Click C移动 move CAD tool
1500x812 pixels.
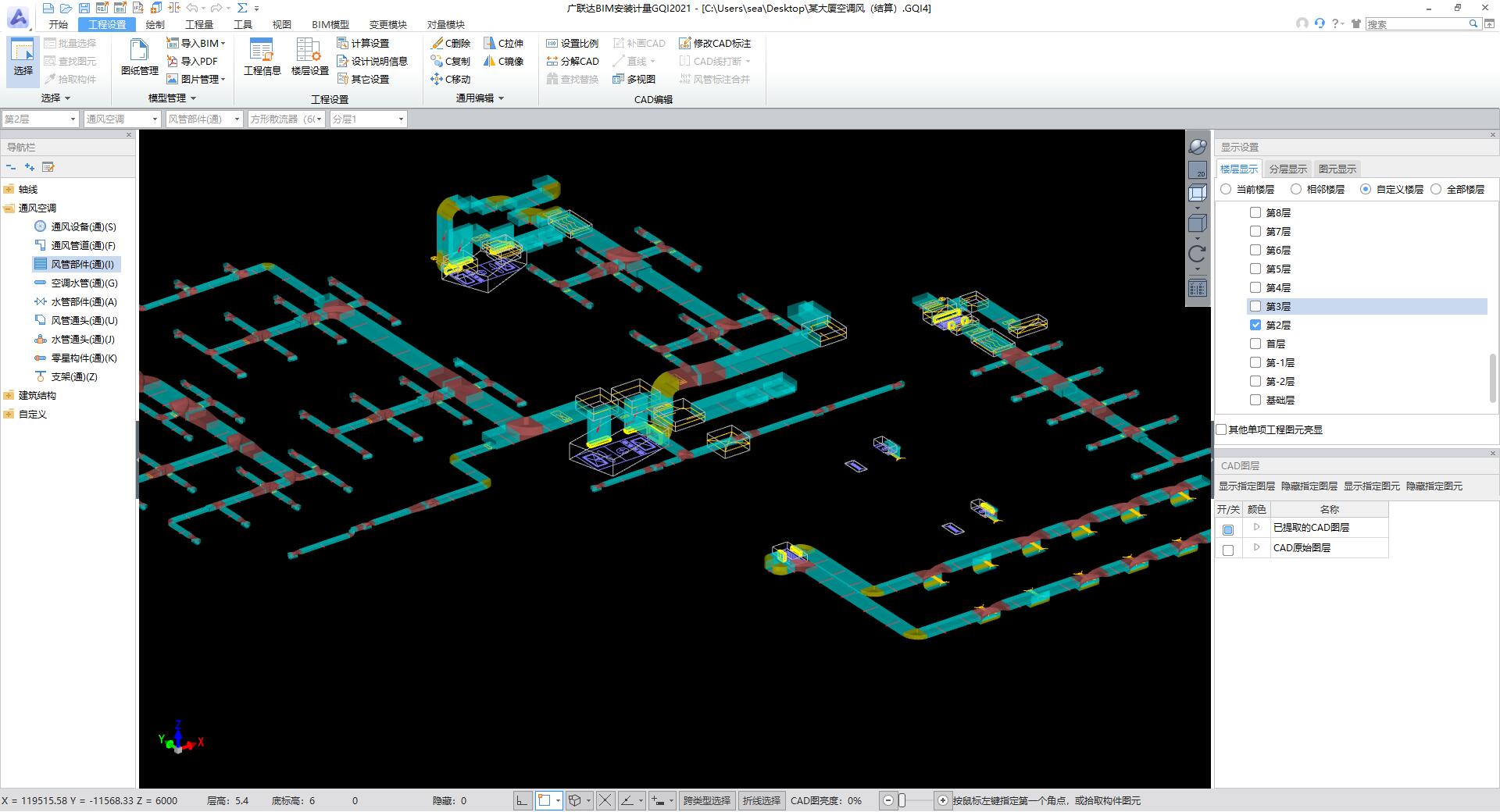point(451,79)
